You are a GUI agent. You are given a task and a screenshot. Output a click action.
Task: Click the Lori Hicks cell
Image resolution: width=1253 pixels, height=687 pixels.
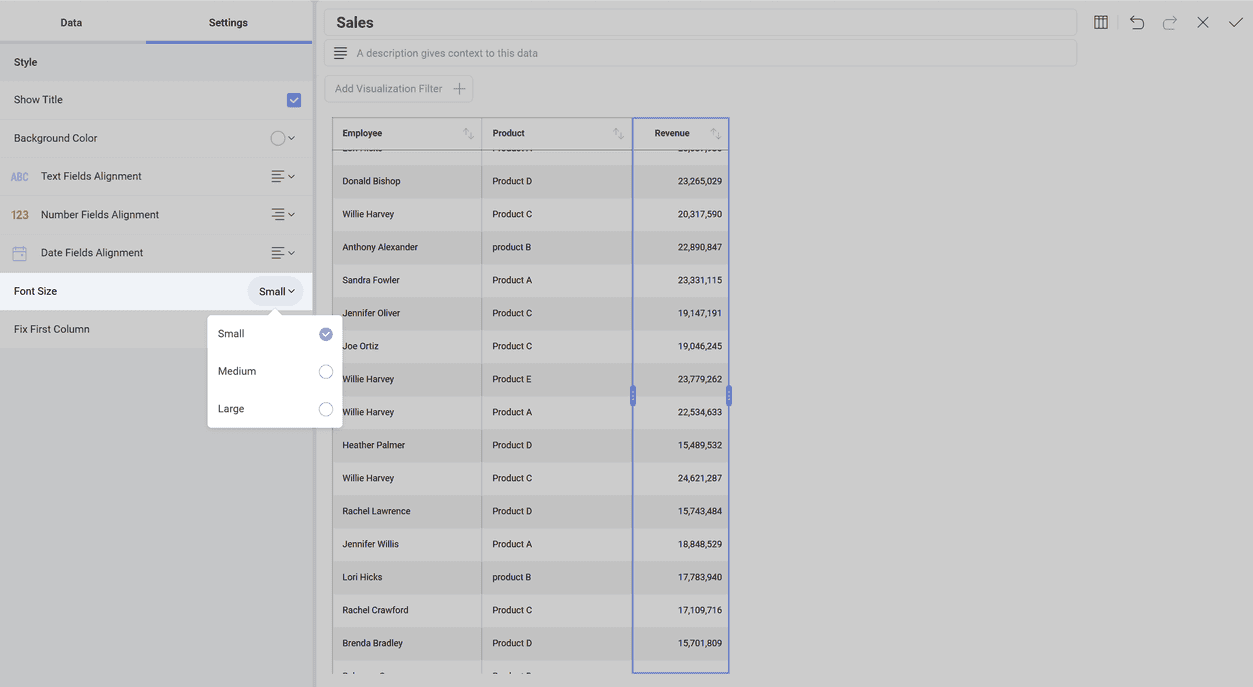[x=407, y=577]
